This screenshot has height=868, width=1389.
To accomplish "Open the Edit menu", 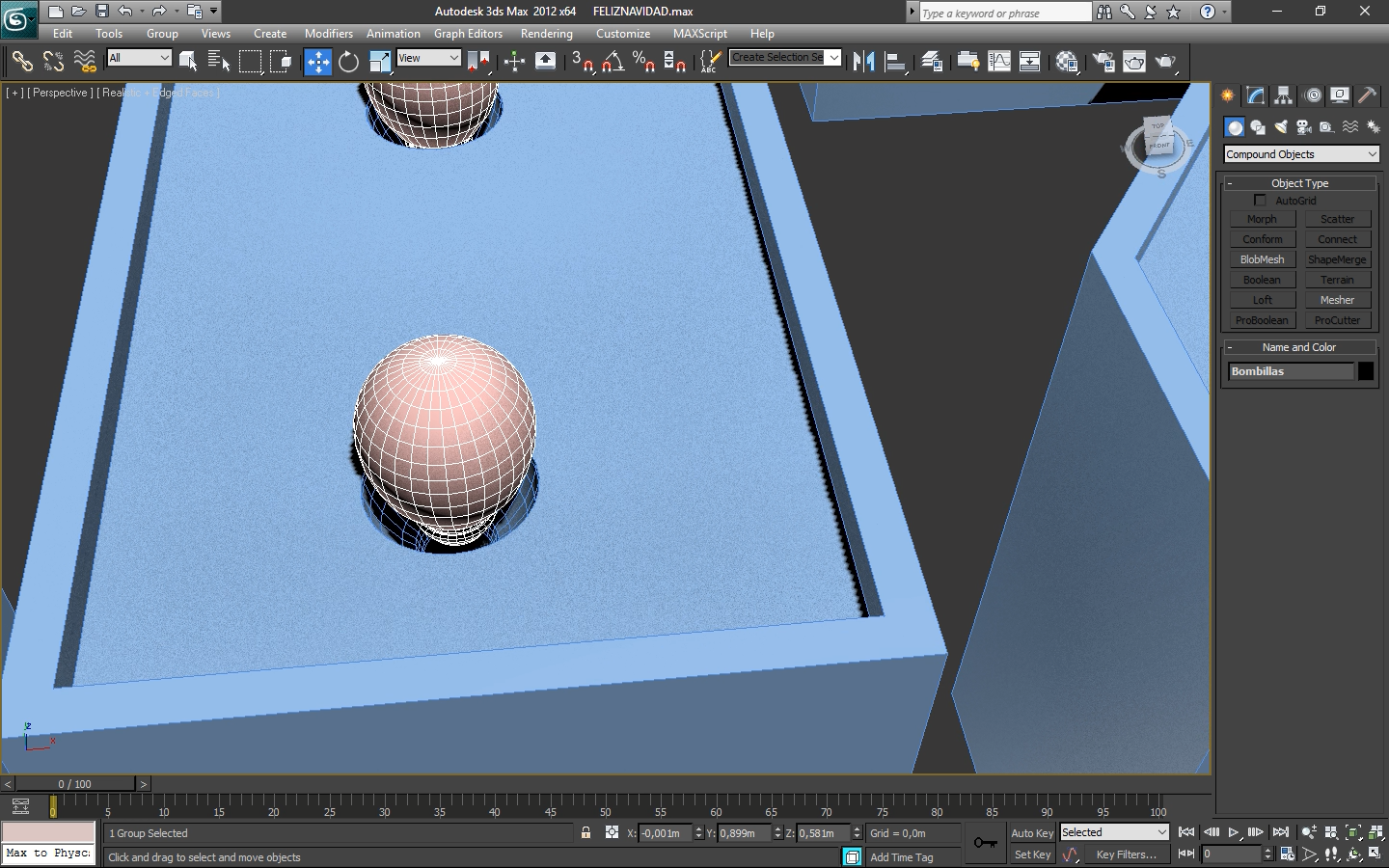I will coord(63,34).
